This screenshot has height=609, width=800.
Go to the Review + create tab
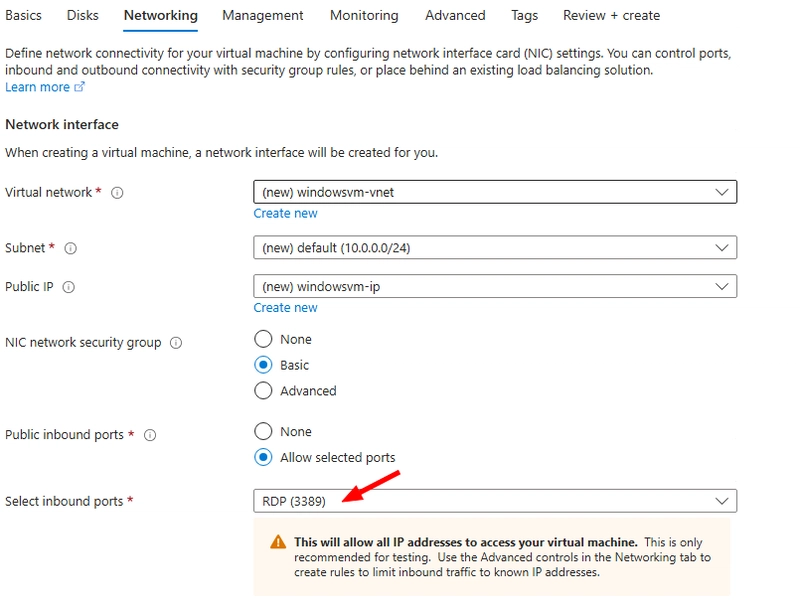click(611, 15)
